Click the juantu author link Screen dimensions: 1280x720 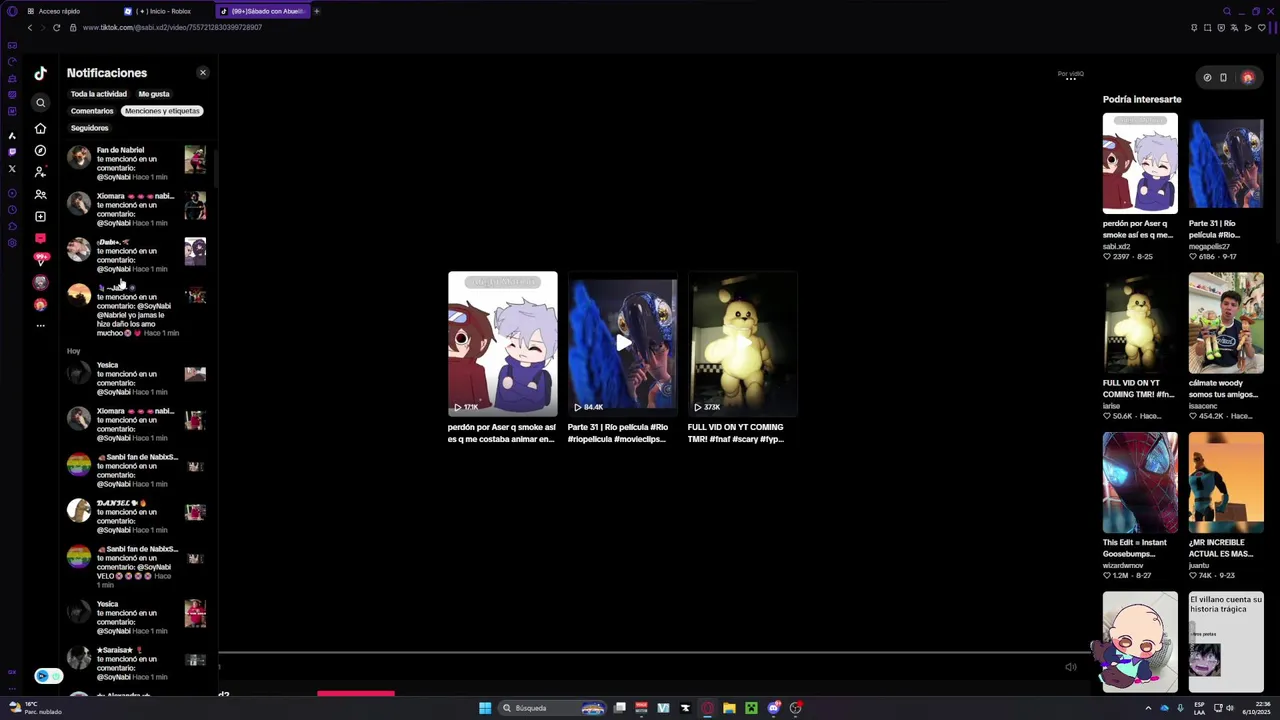[x=1198, y=566]
